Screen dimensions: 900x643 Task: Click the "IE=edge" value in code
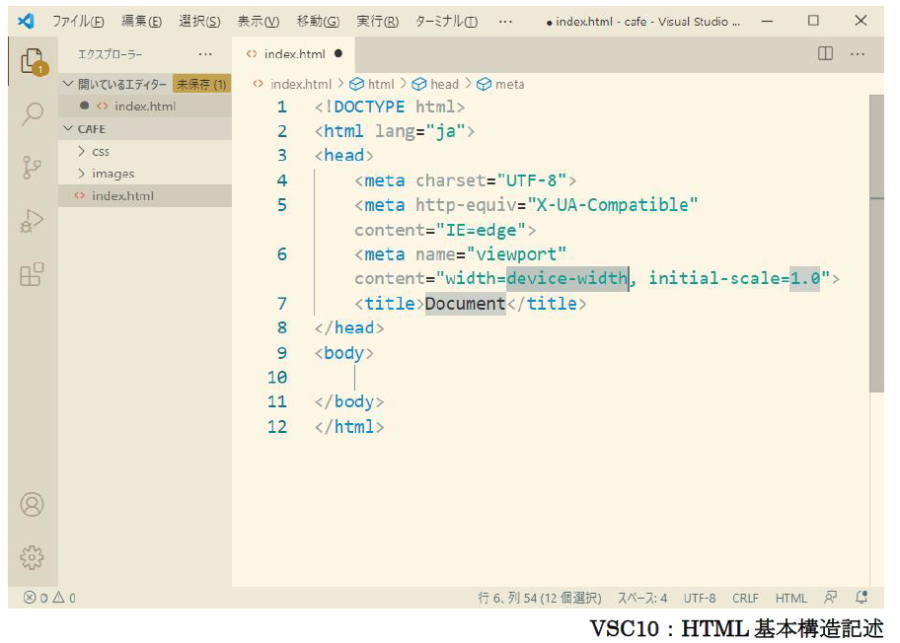(x=481, y=230)
